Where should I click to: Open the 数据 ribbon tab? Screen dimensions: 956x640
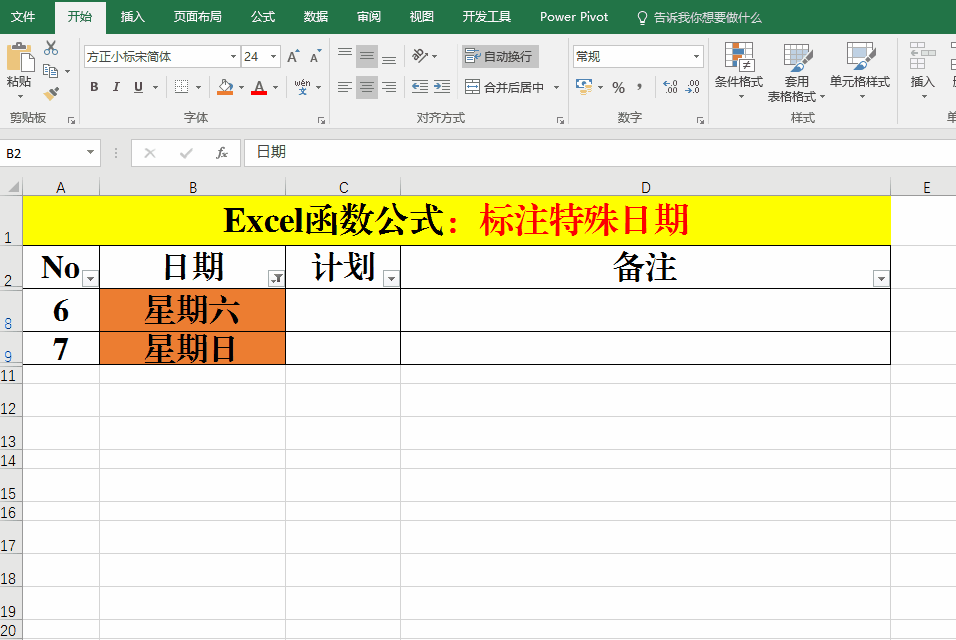pos(315,17)
